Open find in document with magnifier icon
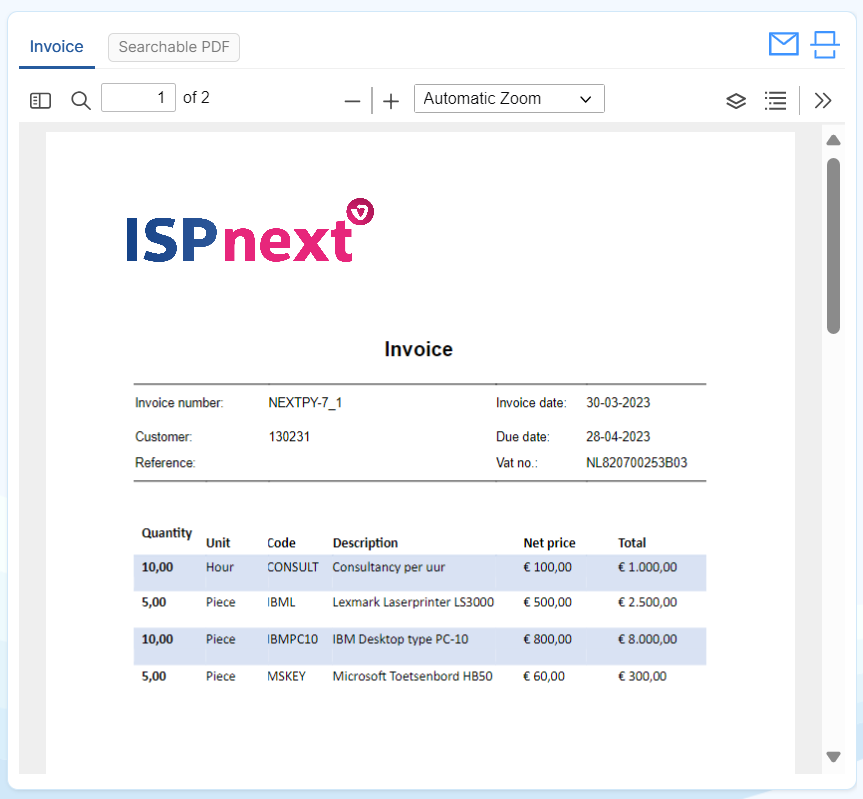Screen dimensions: 863x799 point(80,100)
